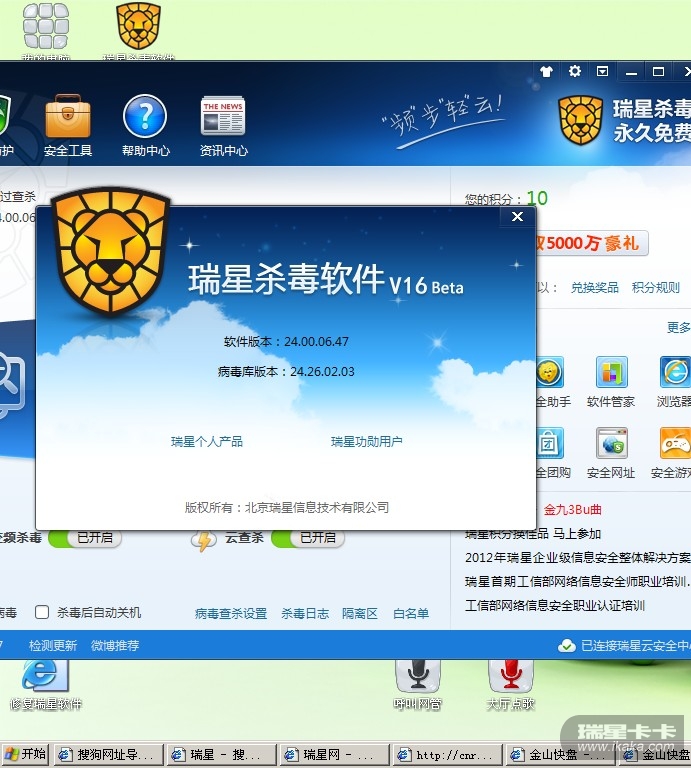Click 软件版本：24.00.06.47 text
The image size is (691, 768).
(286, 341)
